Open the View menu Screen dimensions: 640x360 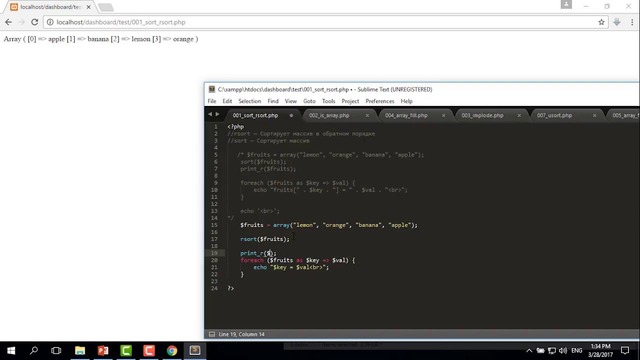tap(291, 101)
